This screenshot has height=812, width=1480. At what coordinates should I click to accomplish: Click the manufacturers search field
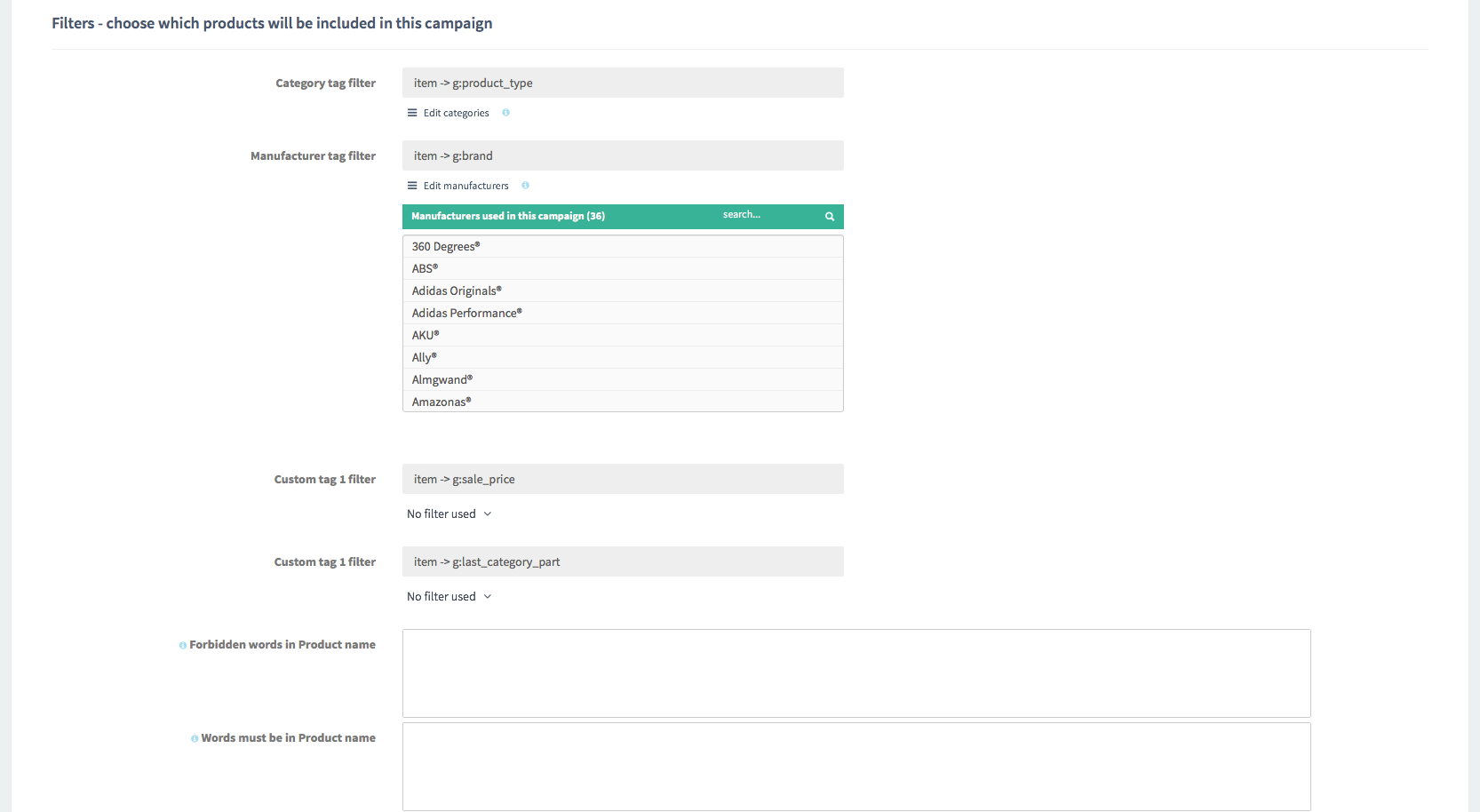tap(764, 215)
